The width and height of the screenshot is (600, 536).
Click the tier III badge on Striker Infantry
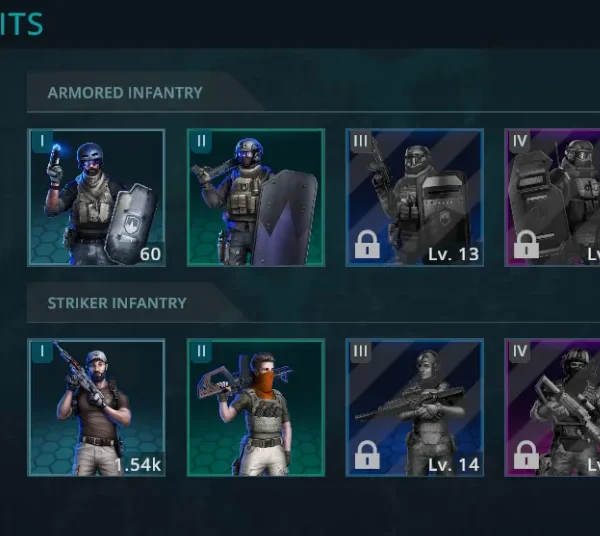360,351
